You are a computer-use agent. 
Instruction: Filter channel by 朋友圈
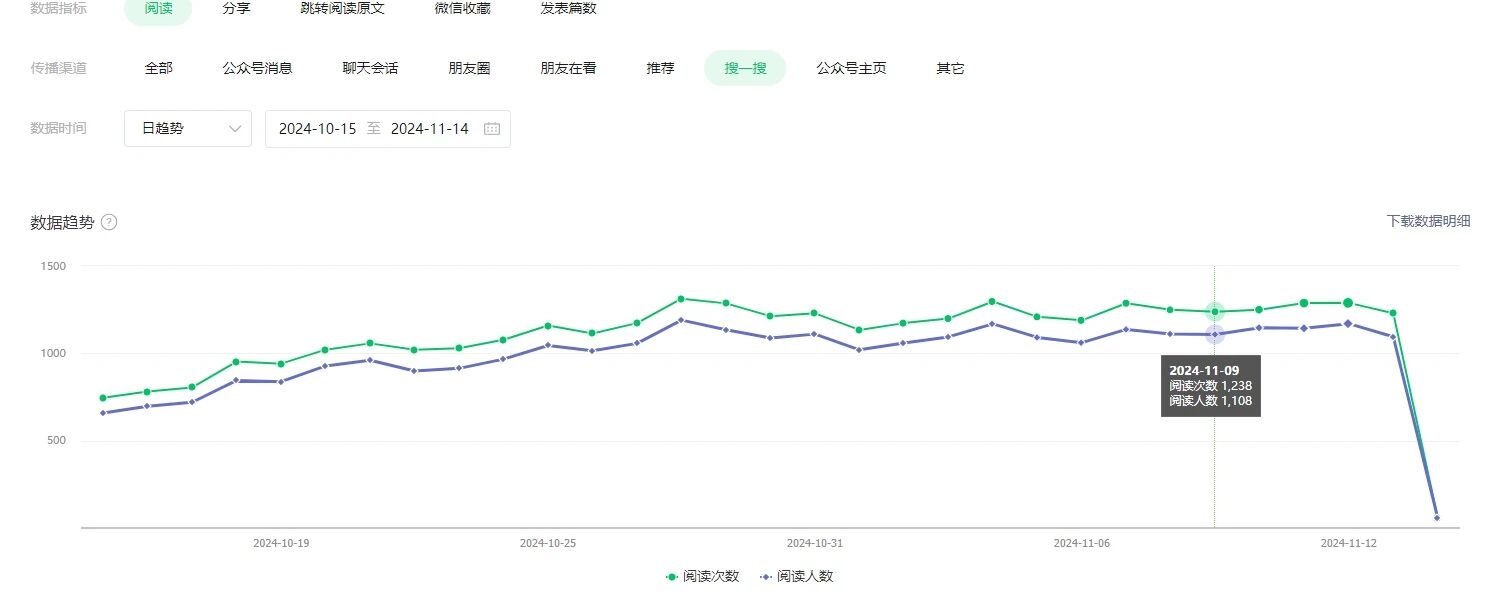pos(469,68)
